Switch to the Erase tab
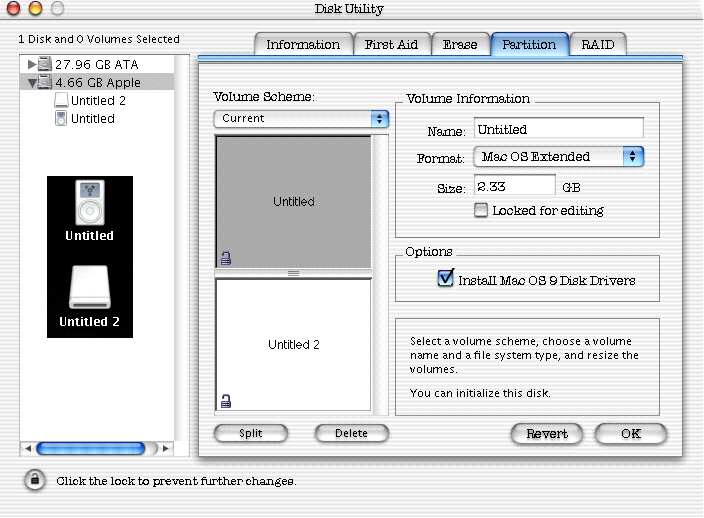This screenshot has height=518, width=704. coord(460,44)
